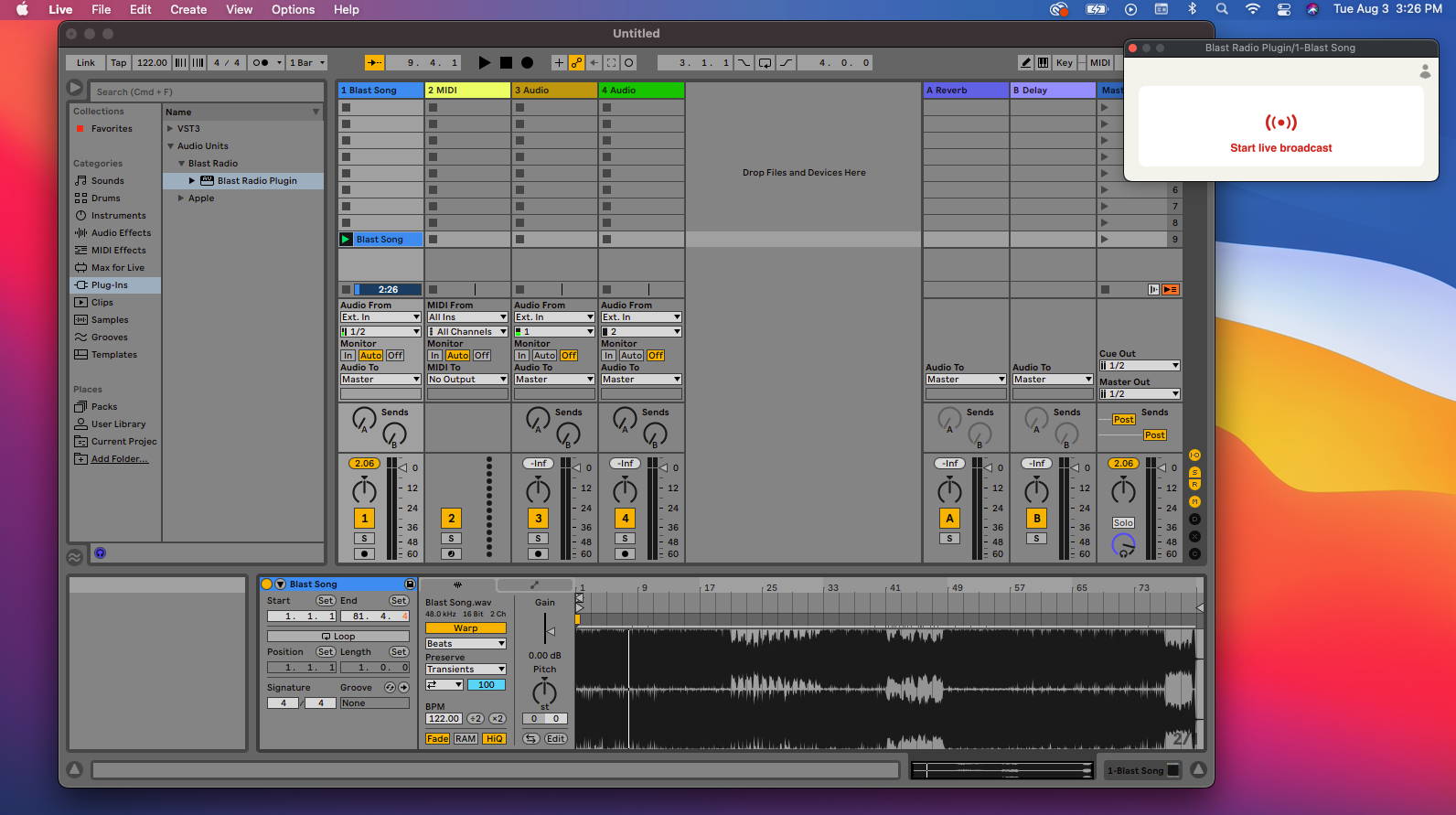
Task: Toggle the Follow playback arrow button
Action: (375, 62)
